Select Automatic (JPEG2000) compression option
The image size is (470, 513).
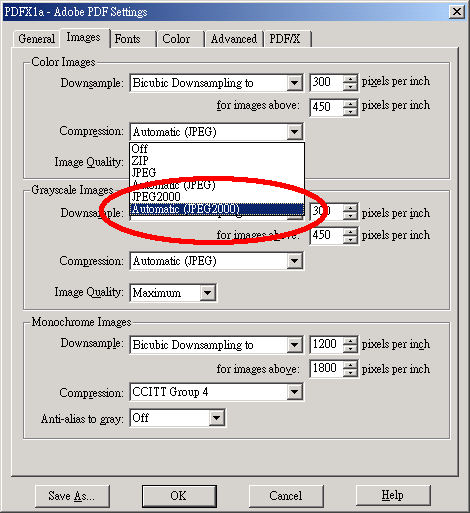point(217,209)
